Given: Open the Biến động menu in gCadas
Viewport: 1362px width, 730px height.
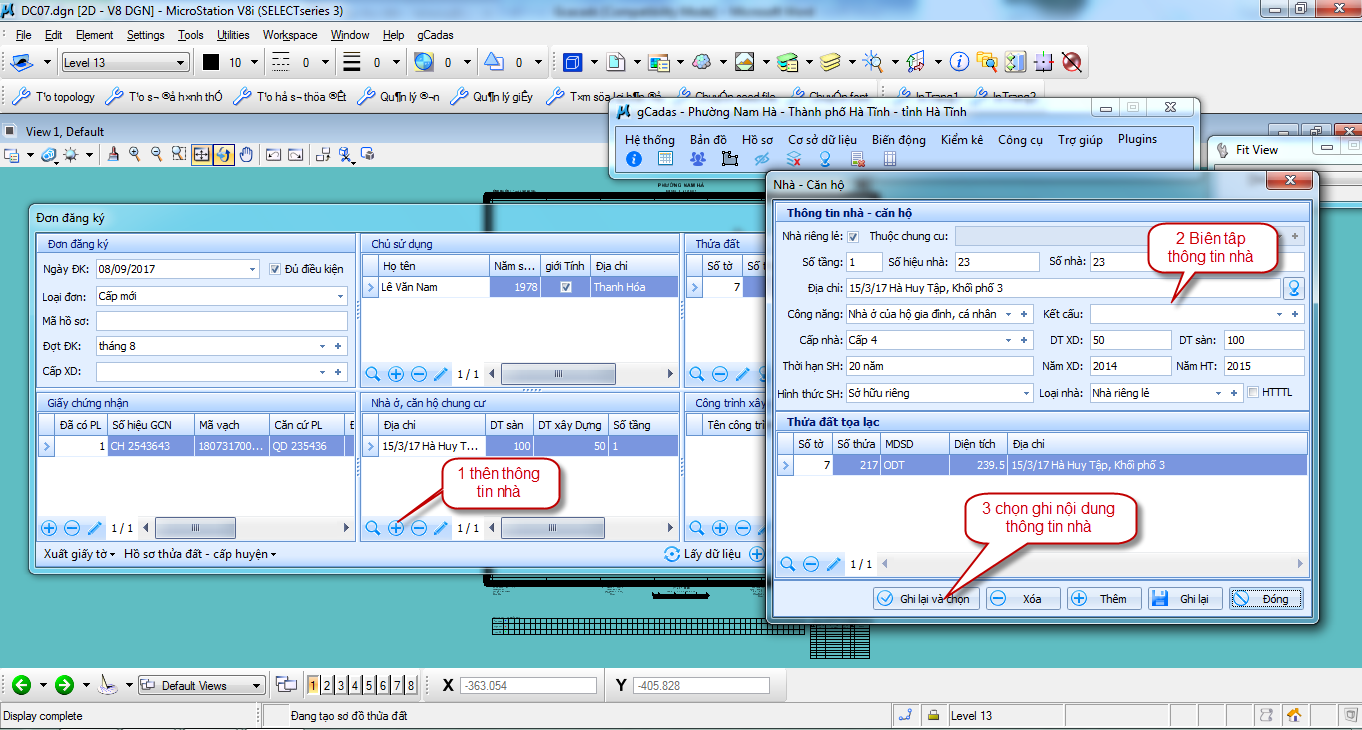Looking at the screenshot, I should coord(898,140).
